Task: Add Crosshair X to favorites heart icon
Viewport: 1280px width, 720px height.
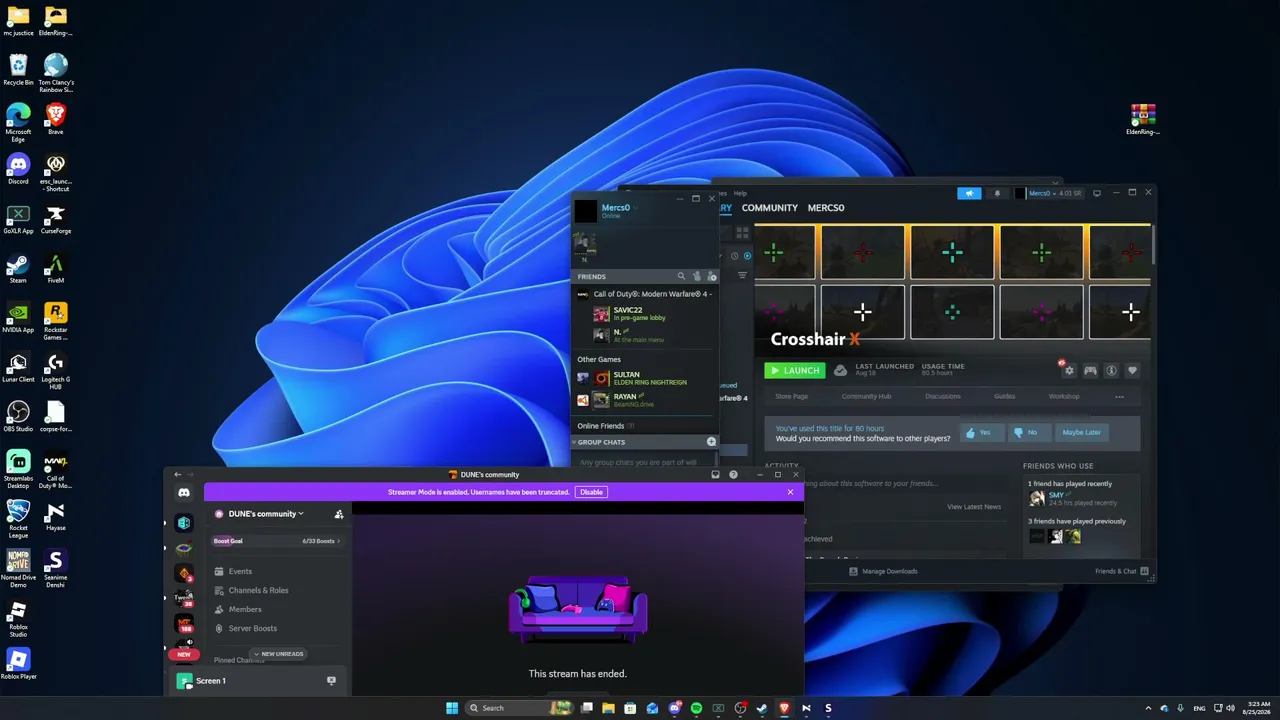Action: [1132, 370]
